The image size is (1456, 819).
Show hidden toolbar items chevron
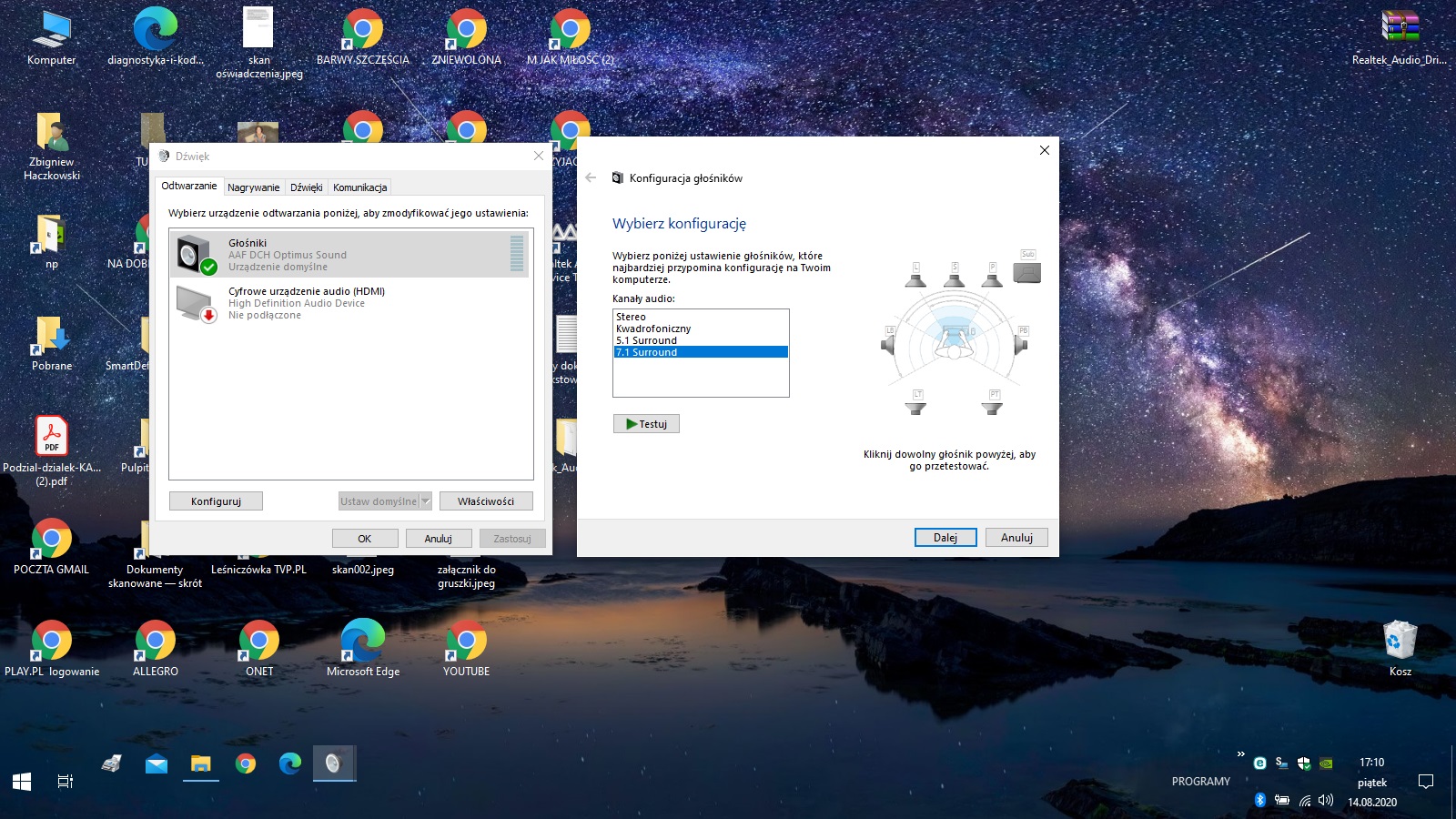(x=1240, y=754)
